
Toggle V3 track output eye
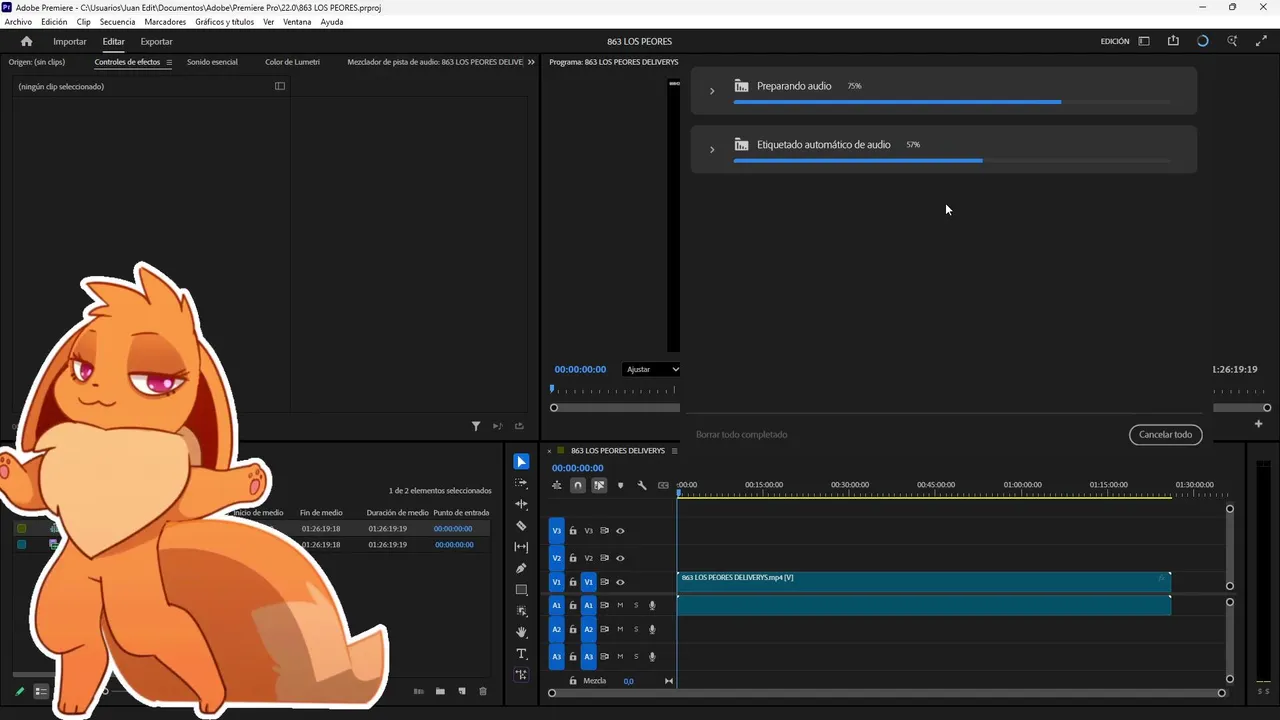point(620,531)
